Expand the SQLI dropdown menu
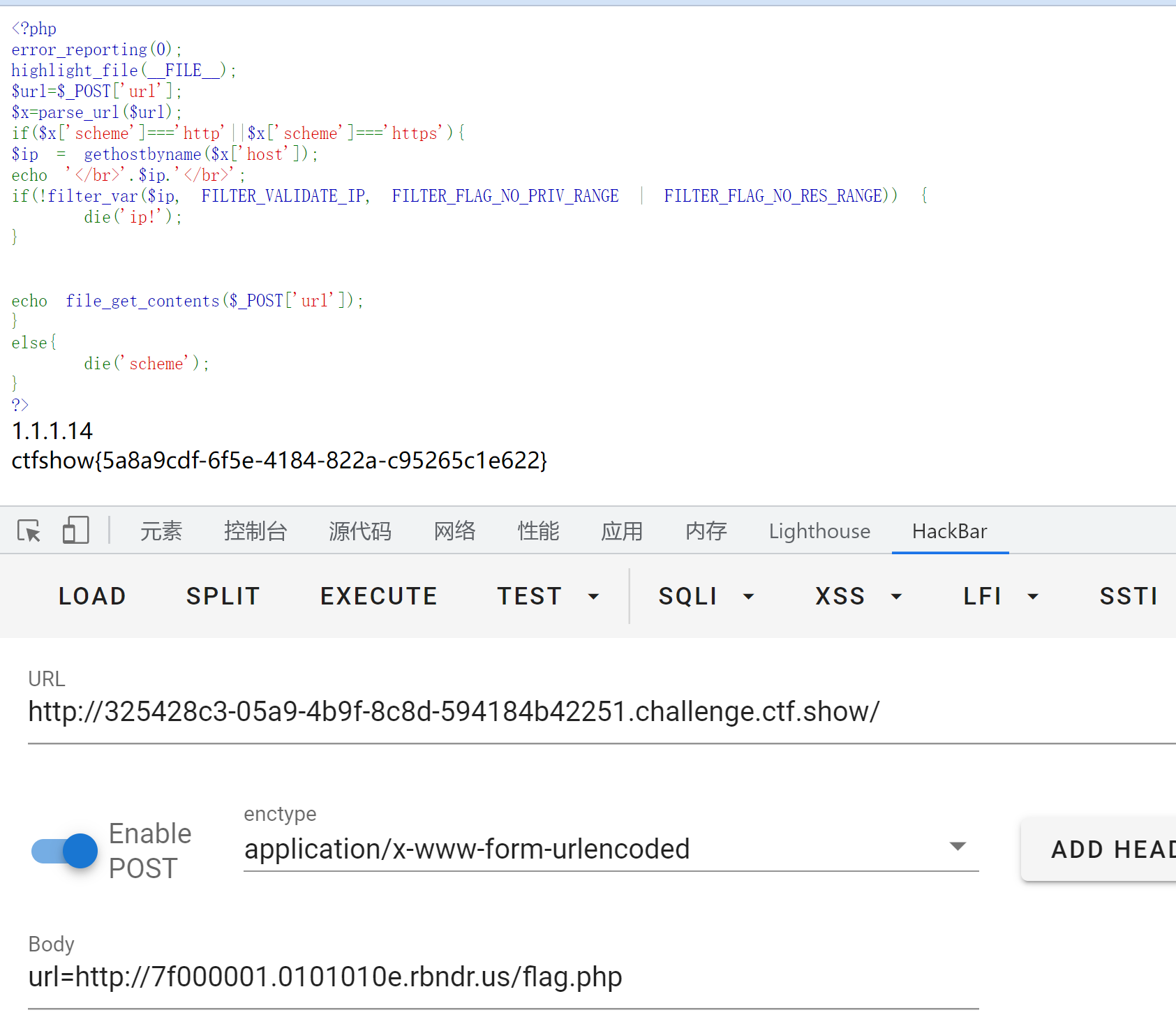This screenshot has height=1031, width=1176. (x=706, y=596)
